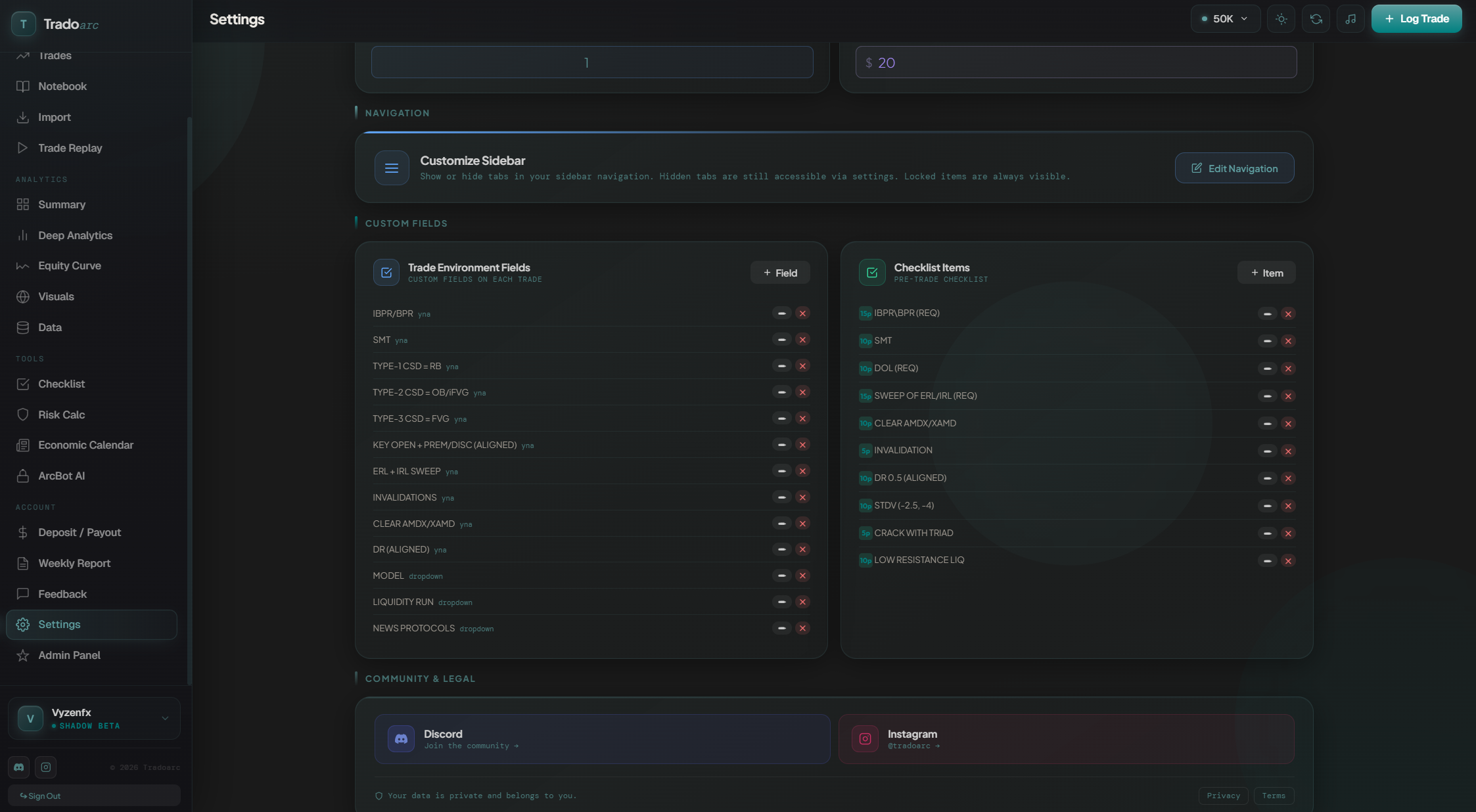Click the KEY OPEN + PREM/DISC (ALIGNED) field name

(x=444, y=445)
